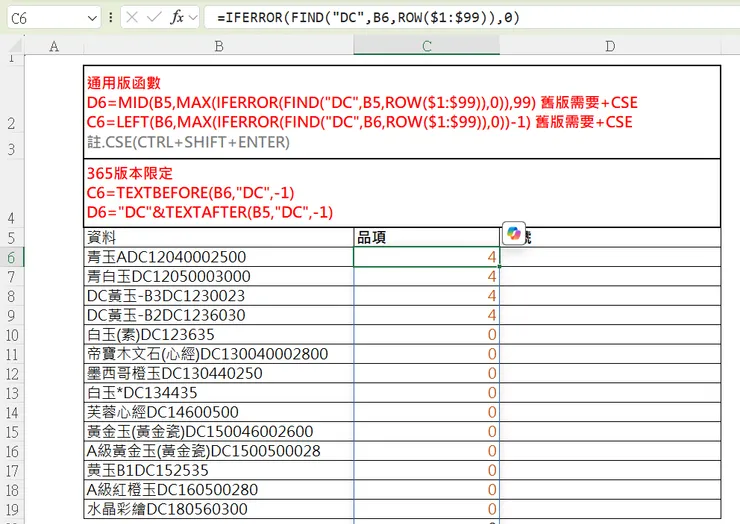Open the Name Box dropdown arrow
This screenshot has width=740, height=524.
tap(92, 18)
